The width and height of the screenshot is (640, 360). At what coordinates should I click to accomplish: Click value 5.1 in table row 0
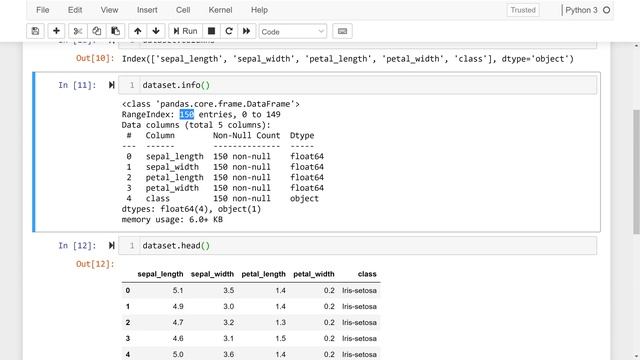coord(178,291)
